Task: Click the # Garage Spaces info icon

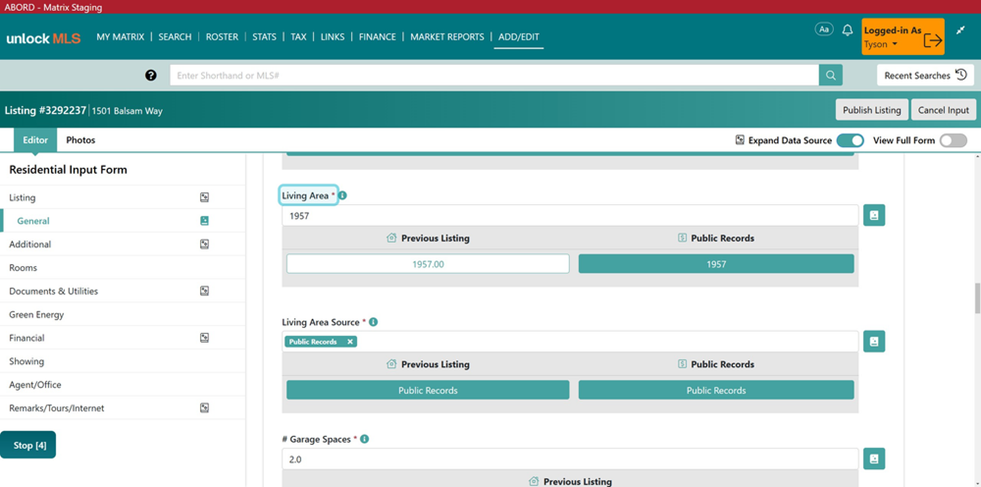Action: tap(365, 439)
